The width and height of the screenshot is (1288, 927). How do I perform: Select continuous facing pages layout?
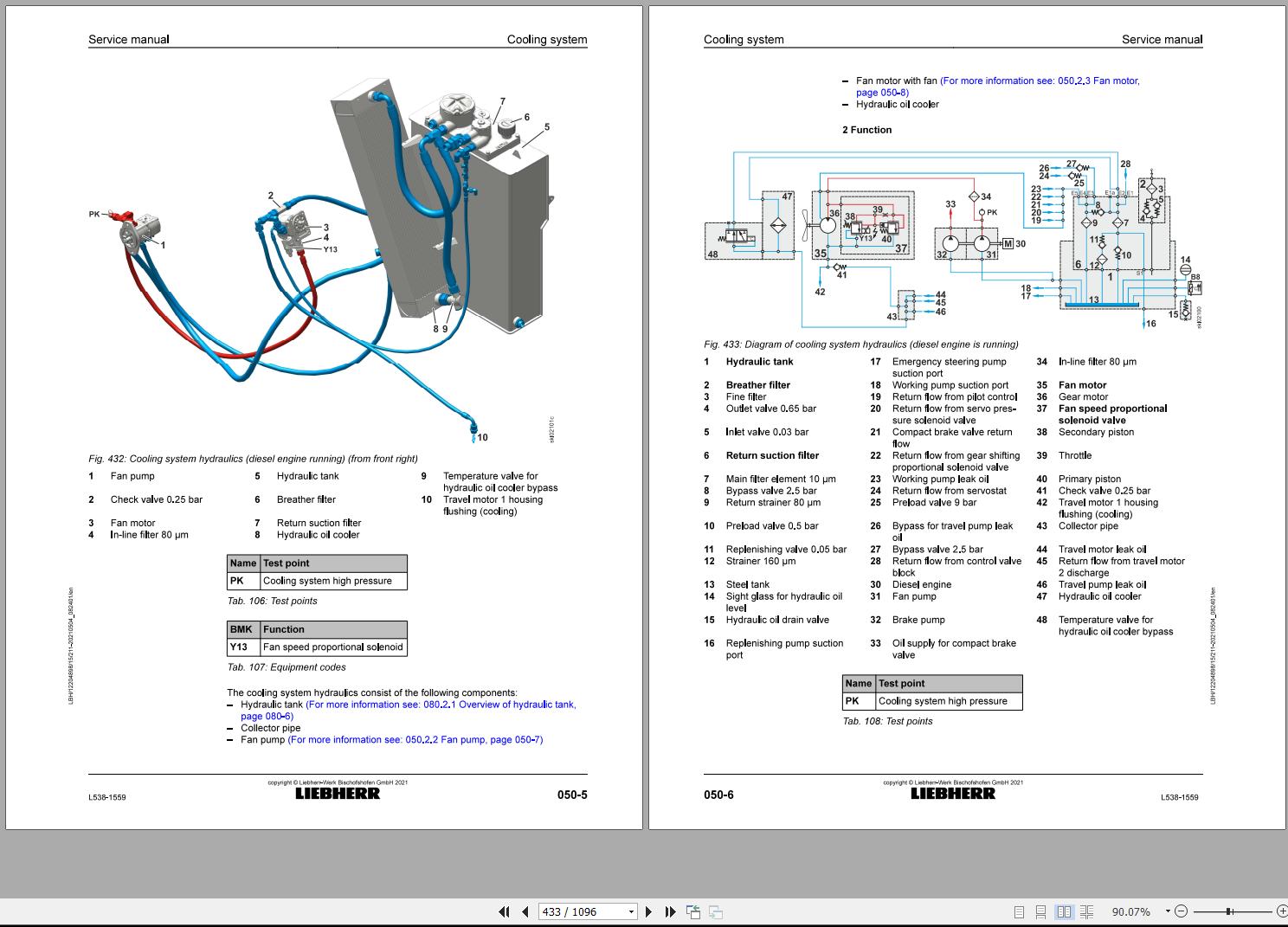[x=1086, y=911]
